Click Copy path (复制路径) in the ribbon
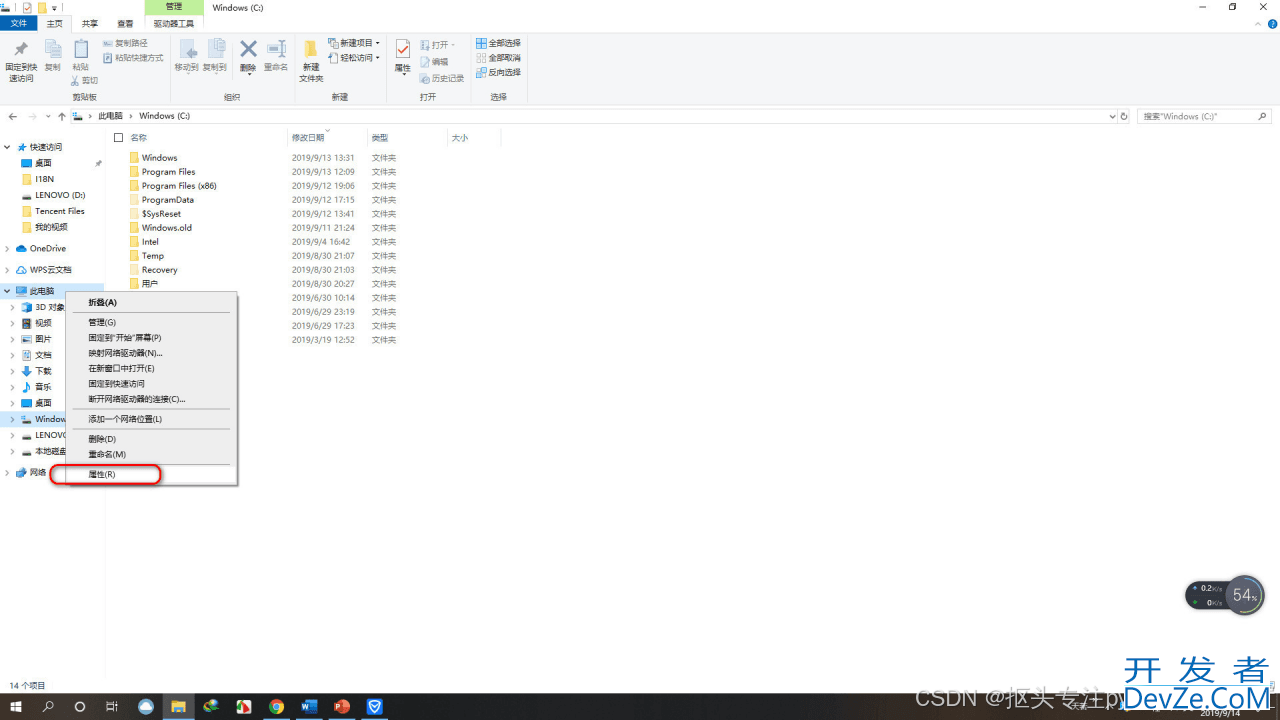This screenshot has width=1280, height=720. pyautogui.click(x=125, y=44)
